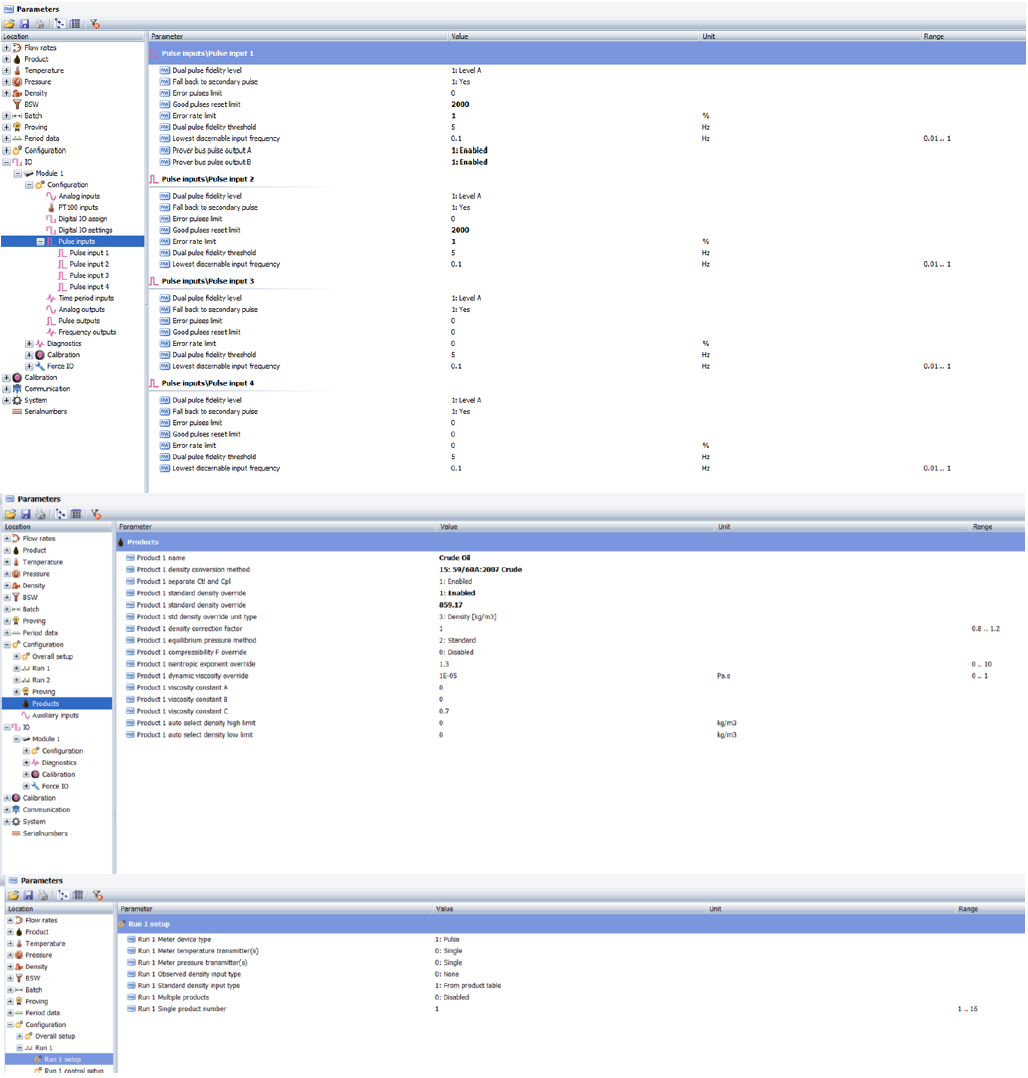Click Run 1 Standard density input type value
The height and width of the screenshot is (1078, 1028).
click(x=468, y=986)
